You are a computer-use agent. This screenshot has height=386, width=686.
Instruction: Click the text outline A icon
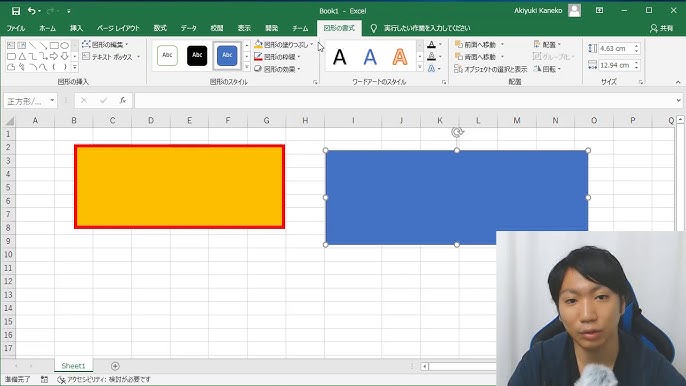coord(431,56)
